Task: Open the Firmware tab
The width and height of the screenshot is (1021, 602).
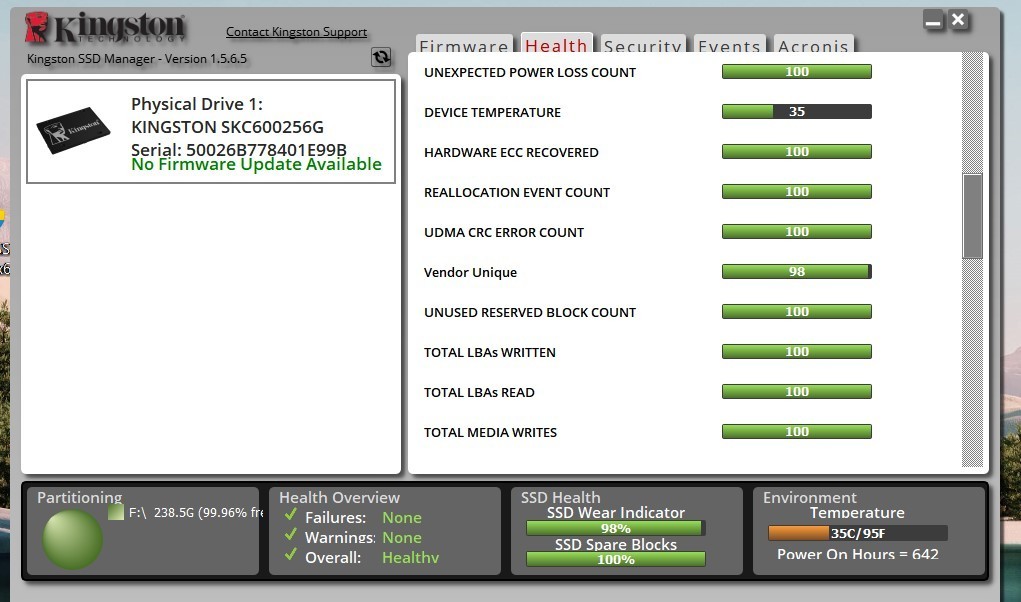Action: click(x=464, y=44)
